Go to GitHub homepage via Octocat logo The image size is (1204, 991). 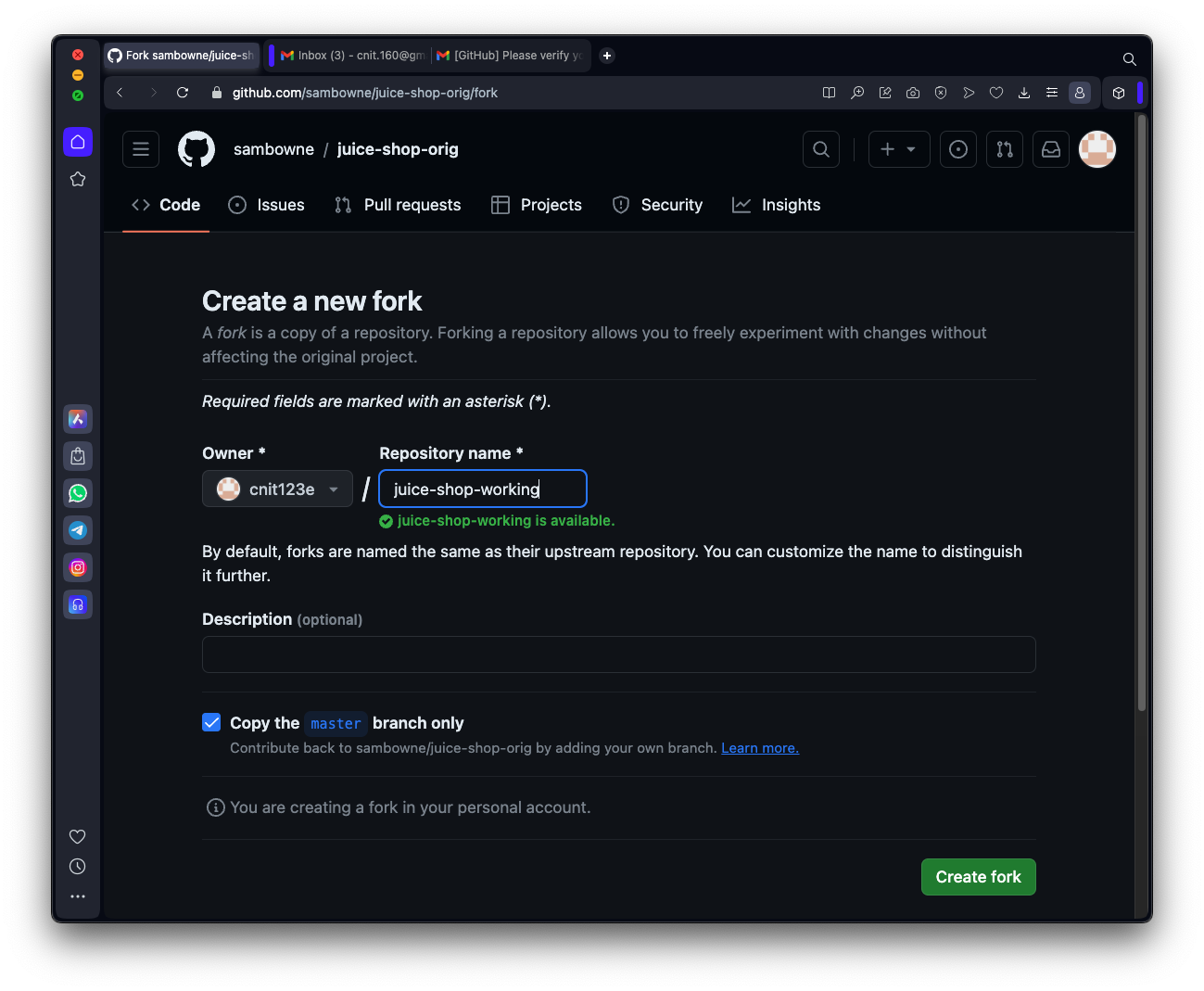point(196,149)
